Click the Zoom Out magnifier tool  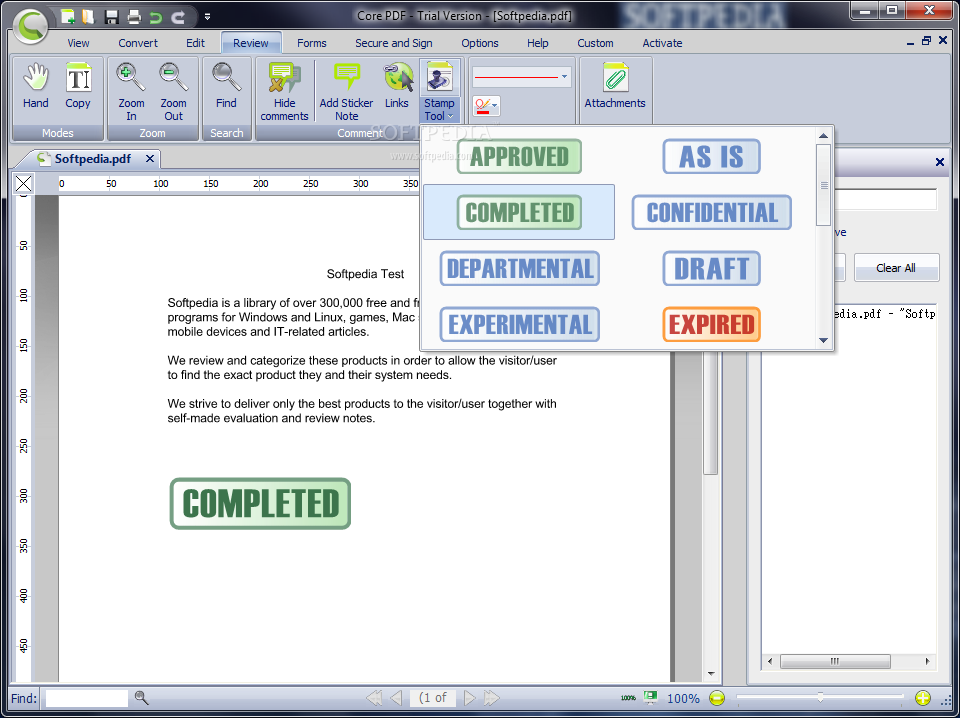[173, 92]
